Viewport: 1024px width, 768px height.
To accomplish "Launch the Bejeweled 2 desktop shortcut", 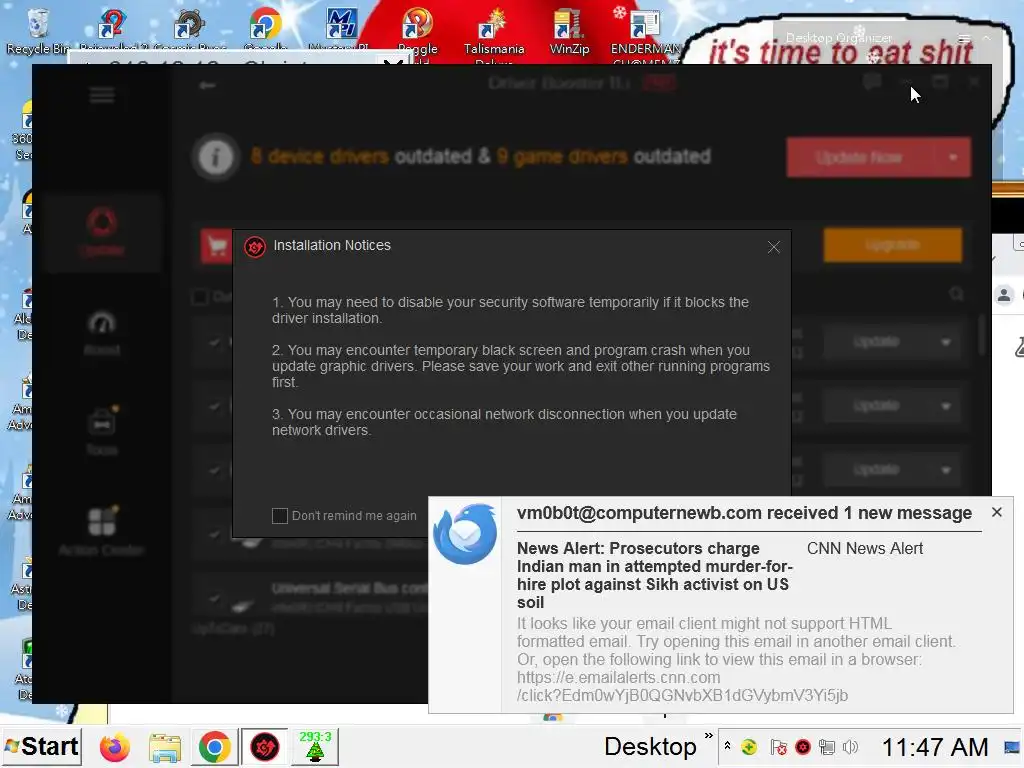I will coord(112,29).
